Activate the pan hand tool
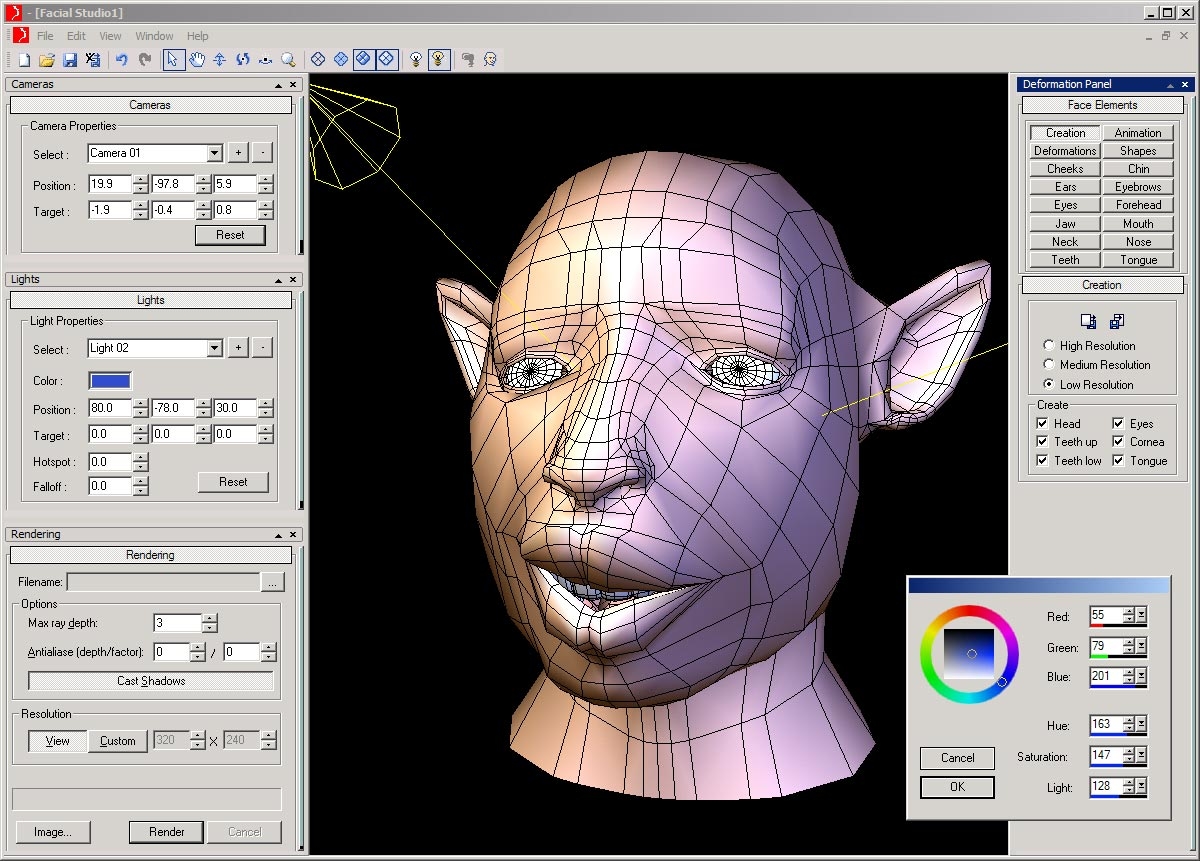 pyautogui.click(x=197, y=60)
